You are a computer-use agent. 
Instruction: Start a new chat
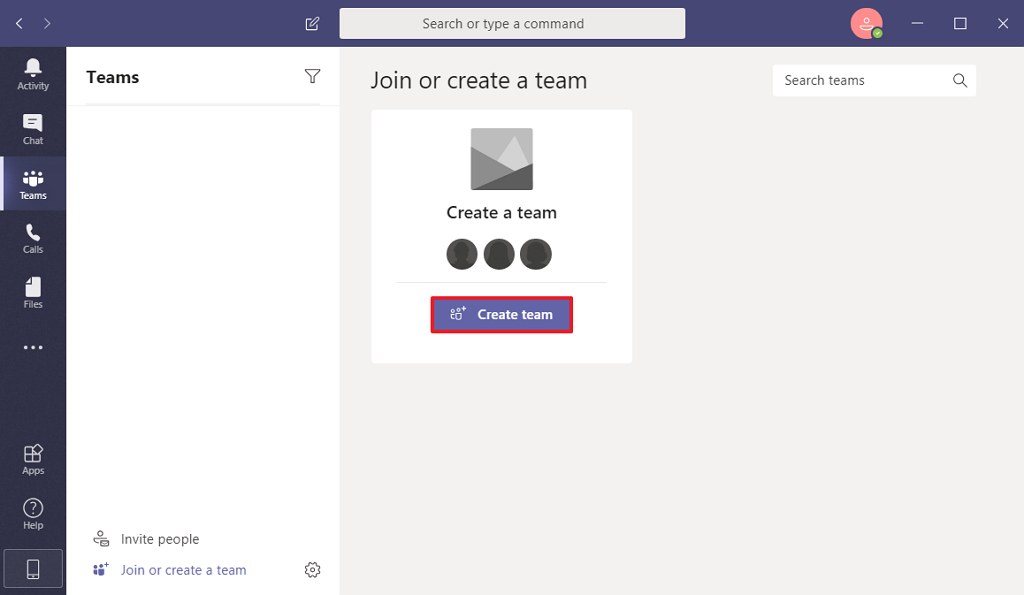tap(311, 22)
